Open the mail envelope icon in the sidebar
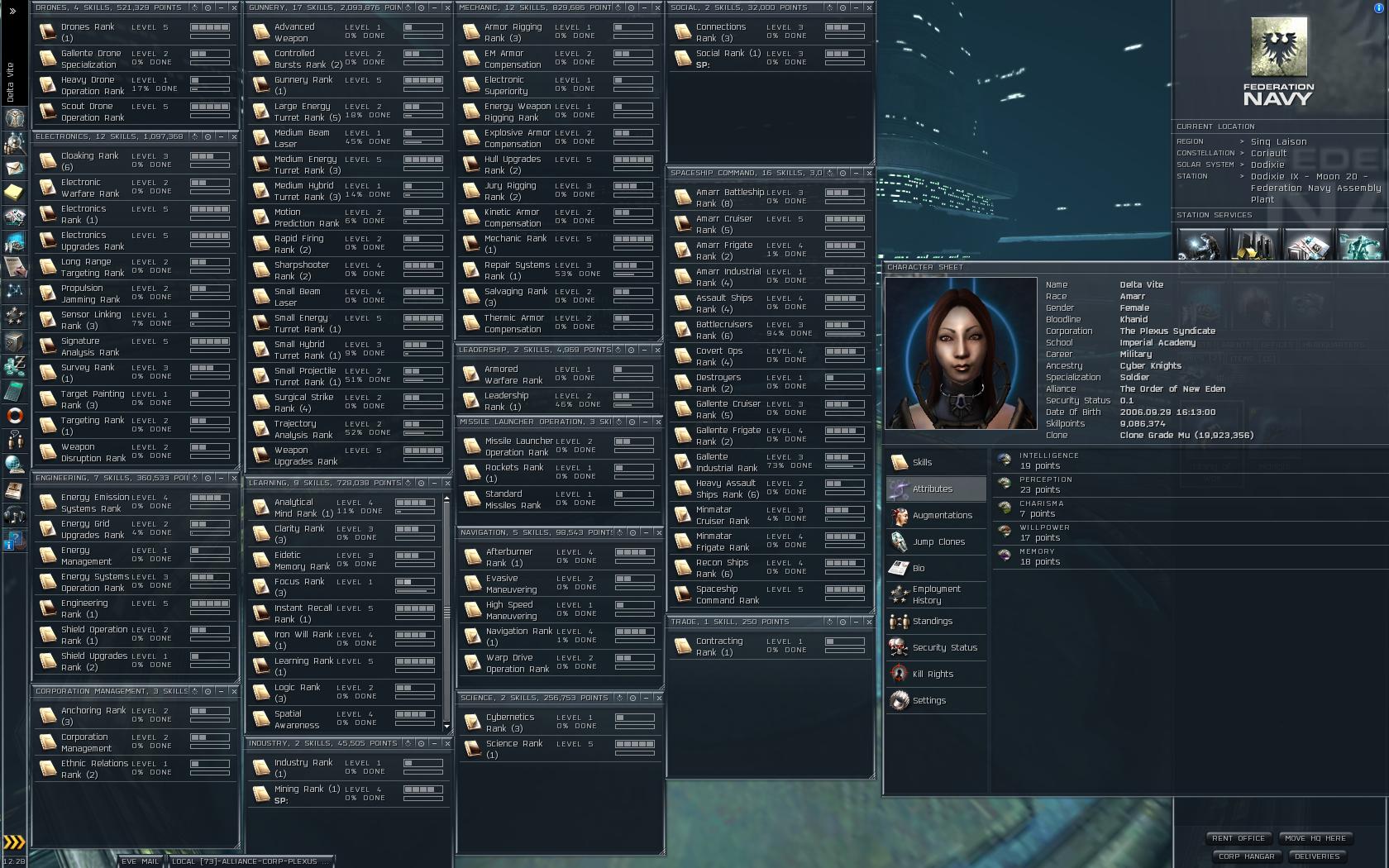This screenshot has height=868, width=1389. [x=14, y=168]
